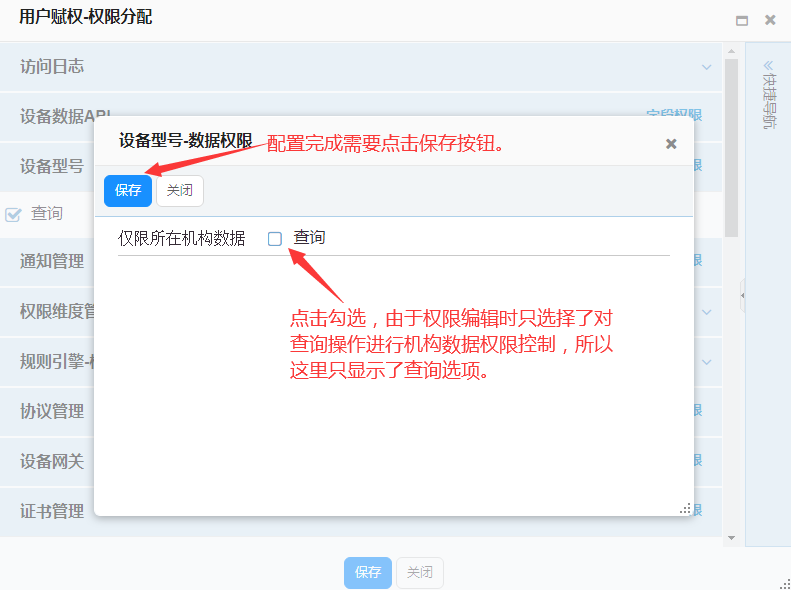This screenshot has height=590, width=791.
Task: Click 关闭 button in dialog toolbar
Action: click(x=180, y=191)
